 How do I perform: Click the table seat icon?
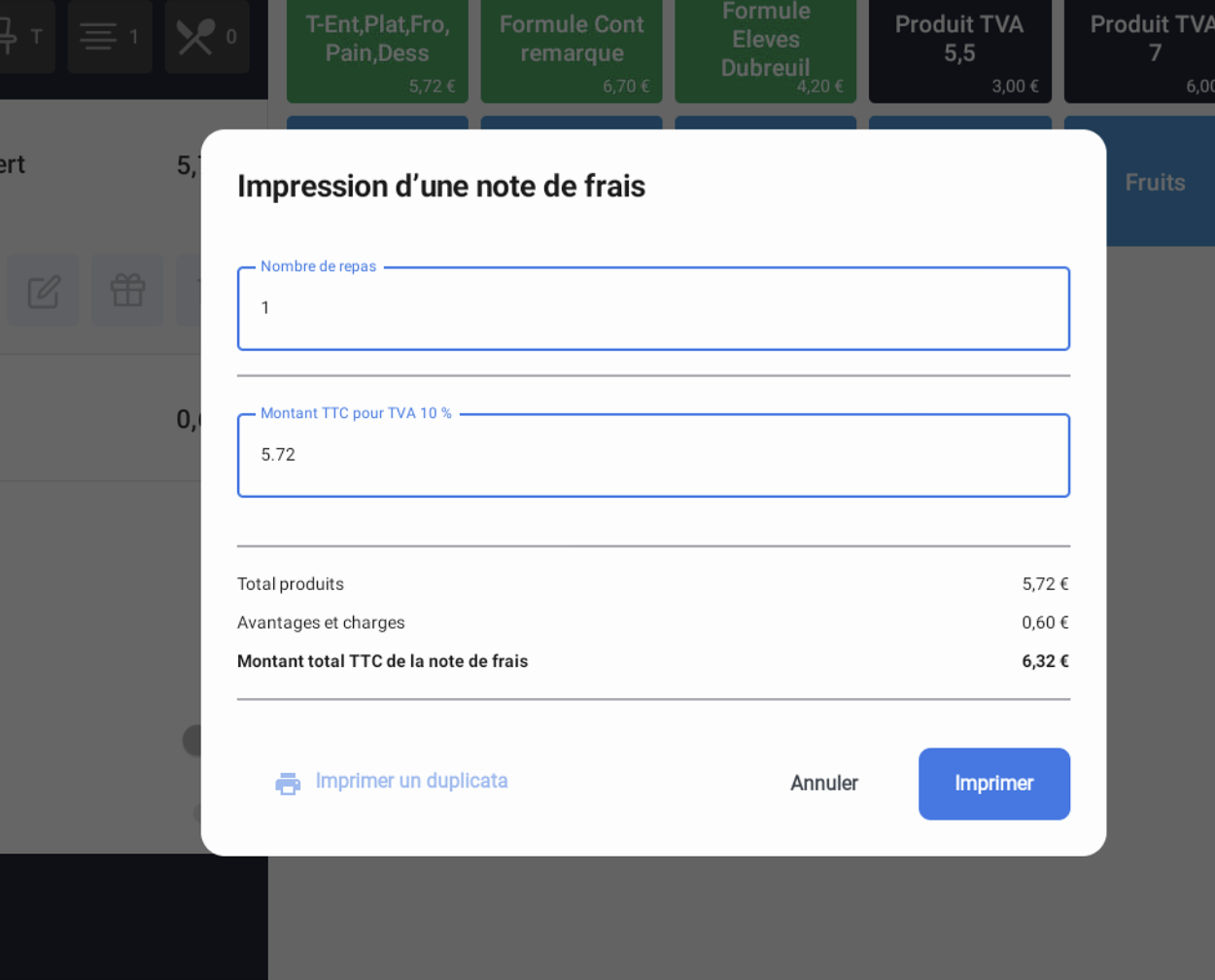click(x=8, y=37)
